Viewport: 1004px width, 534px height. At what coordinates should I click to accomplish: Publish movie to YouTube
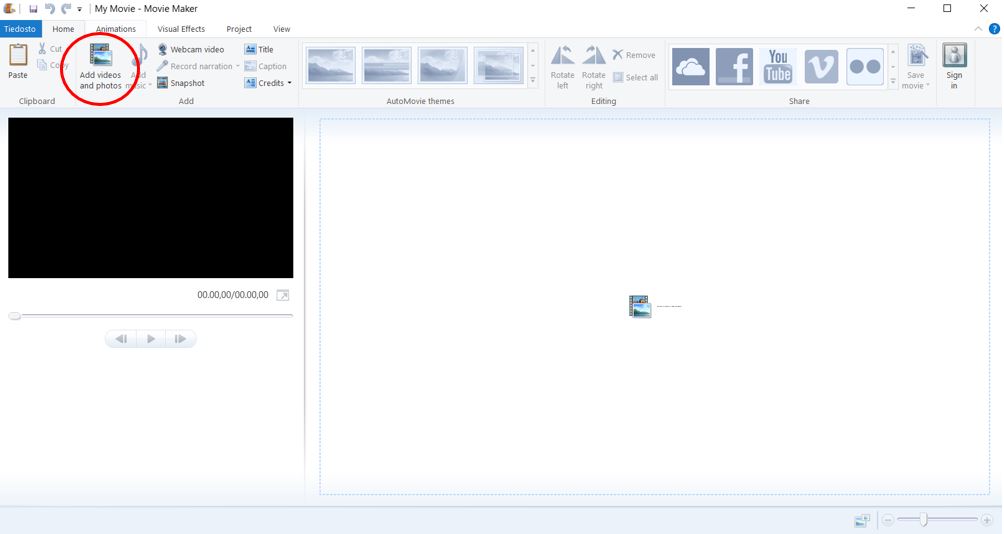[778, 66]
